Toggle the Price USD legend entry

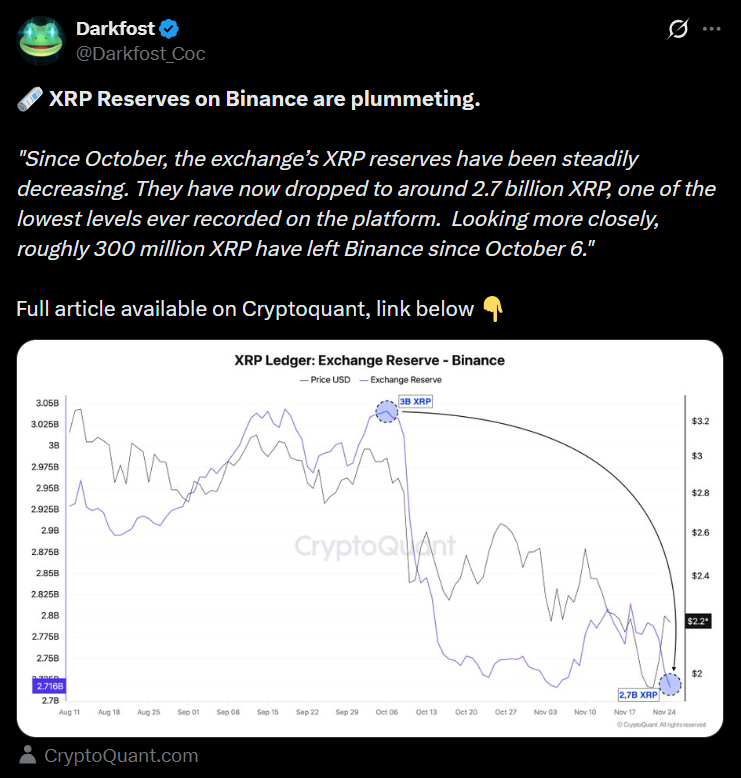[320, 380]
